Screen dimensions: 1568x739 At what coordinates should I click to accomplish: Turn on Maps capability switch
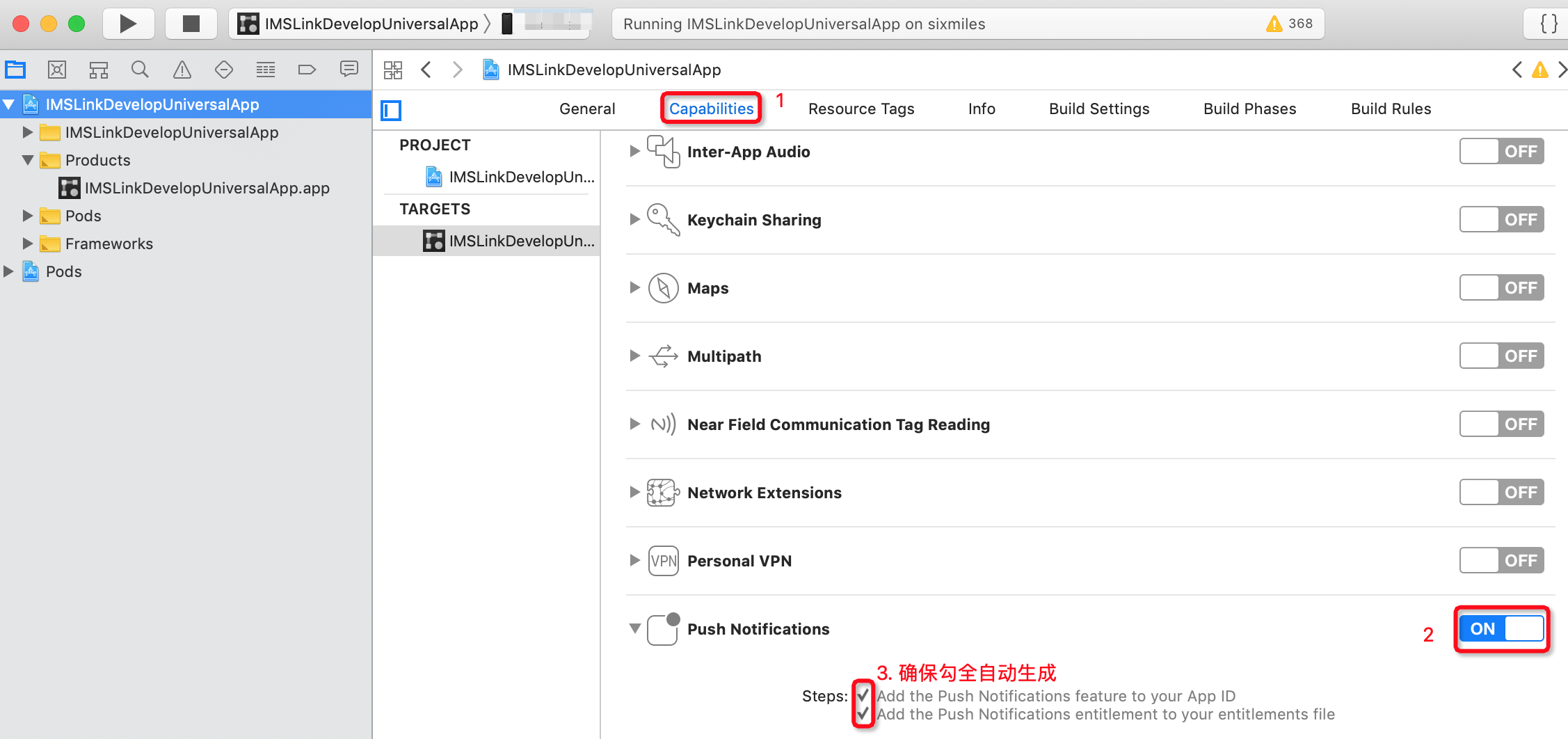click(x=1502, y=287)
